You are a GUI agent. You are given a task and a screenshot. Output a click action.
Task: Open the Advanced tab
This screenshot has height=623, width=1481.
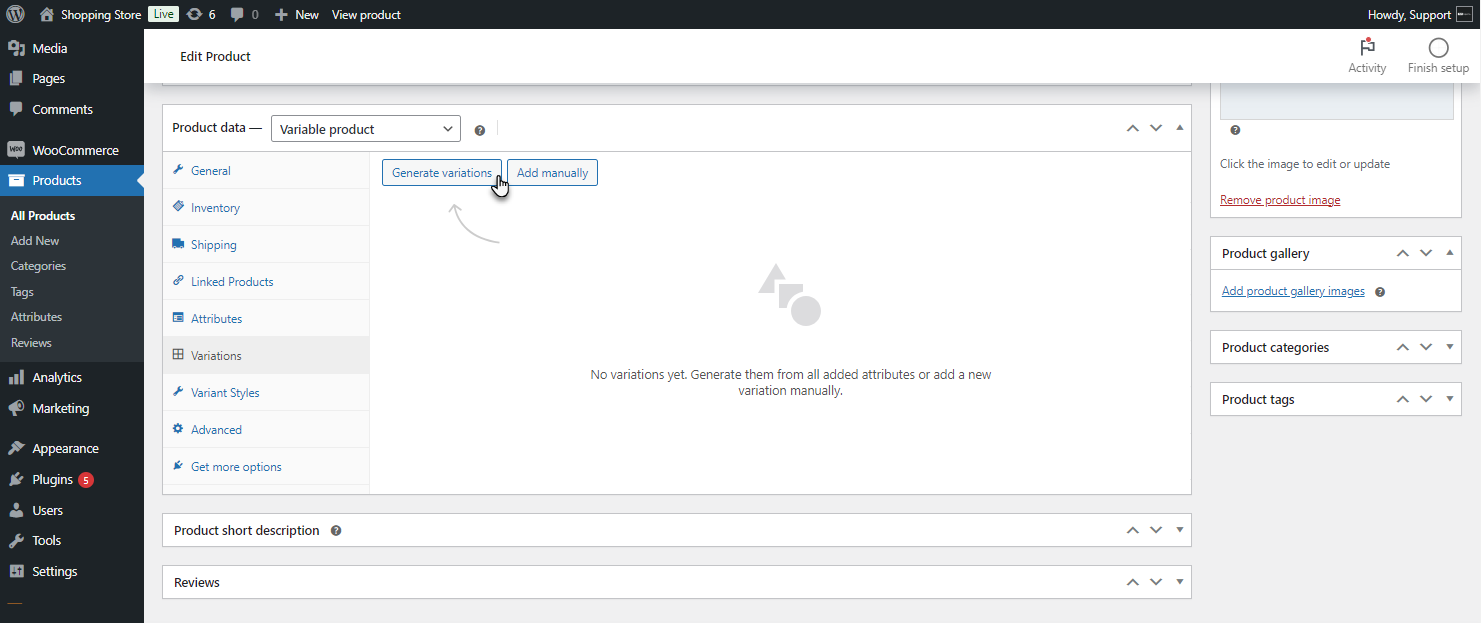point(266,430)
